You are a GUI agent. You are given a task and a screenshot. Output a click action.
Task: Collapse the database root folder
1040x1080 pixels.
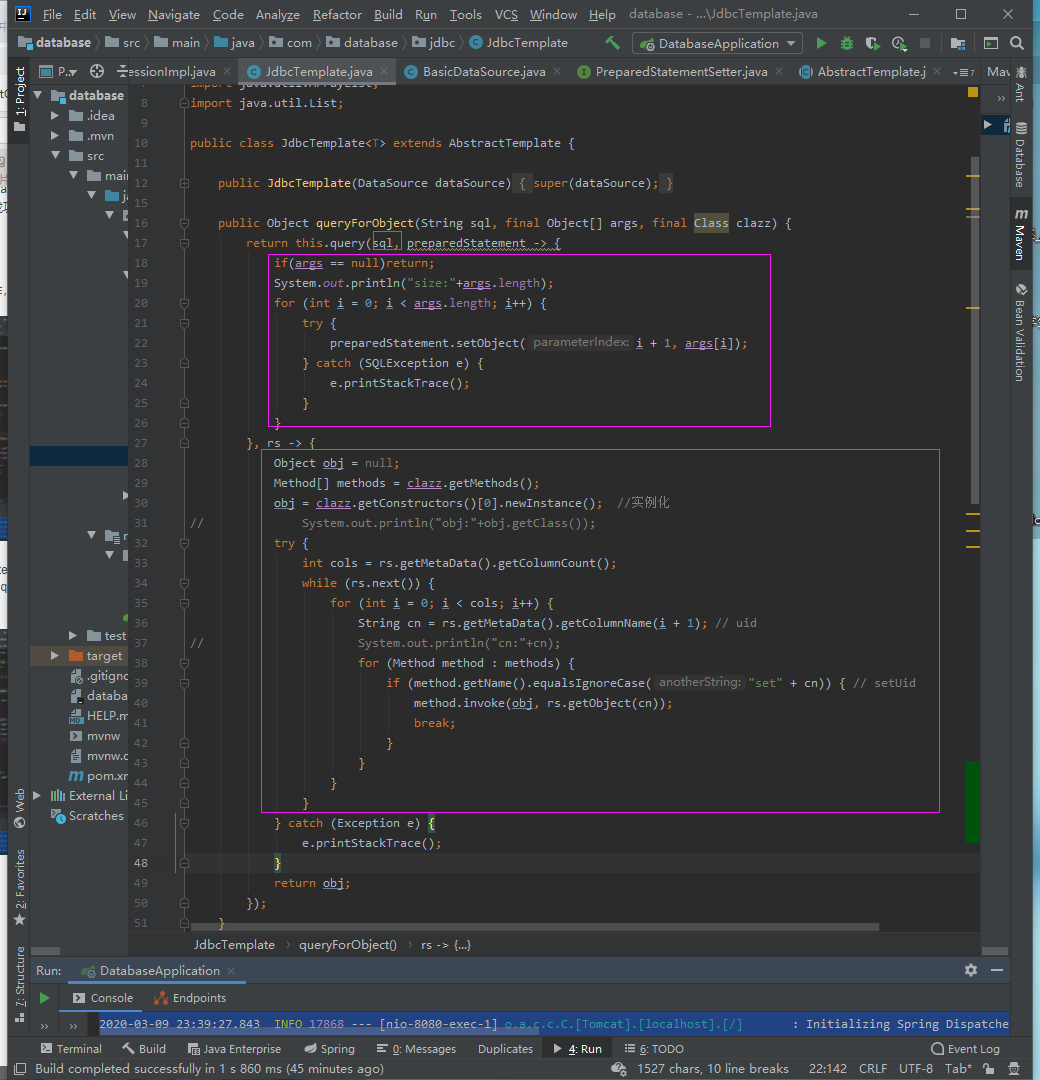tap(38, 95)
